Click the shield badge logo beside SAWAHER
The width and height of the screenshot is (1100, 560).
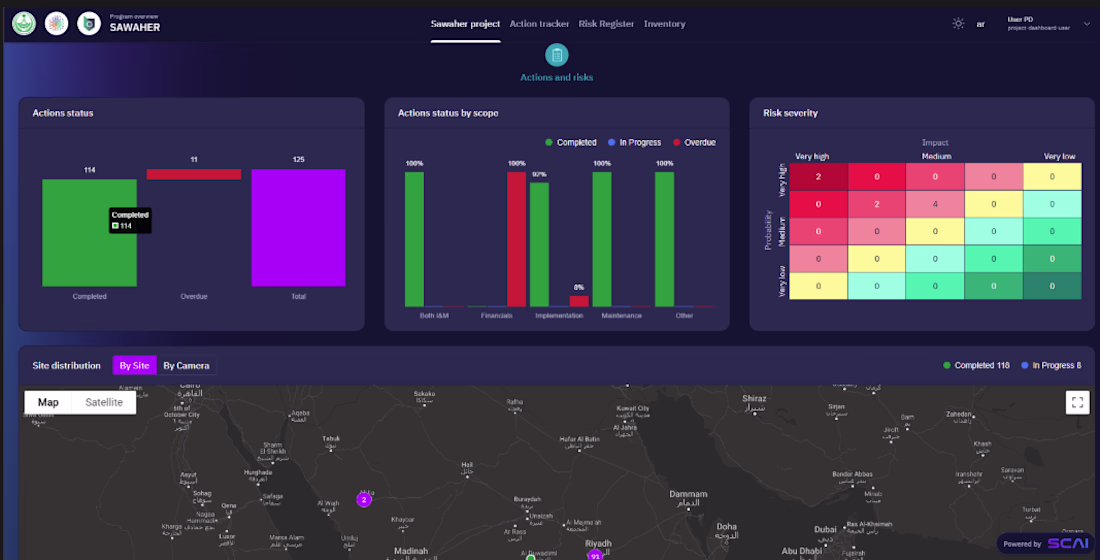point(88,24)
